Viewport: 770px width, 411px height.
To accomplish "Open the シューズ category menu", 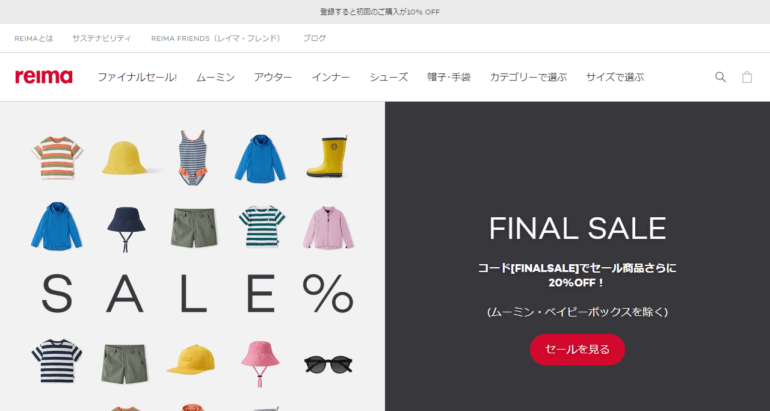I will coord(388,77).
